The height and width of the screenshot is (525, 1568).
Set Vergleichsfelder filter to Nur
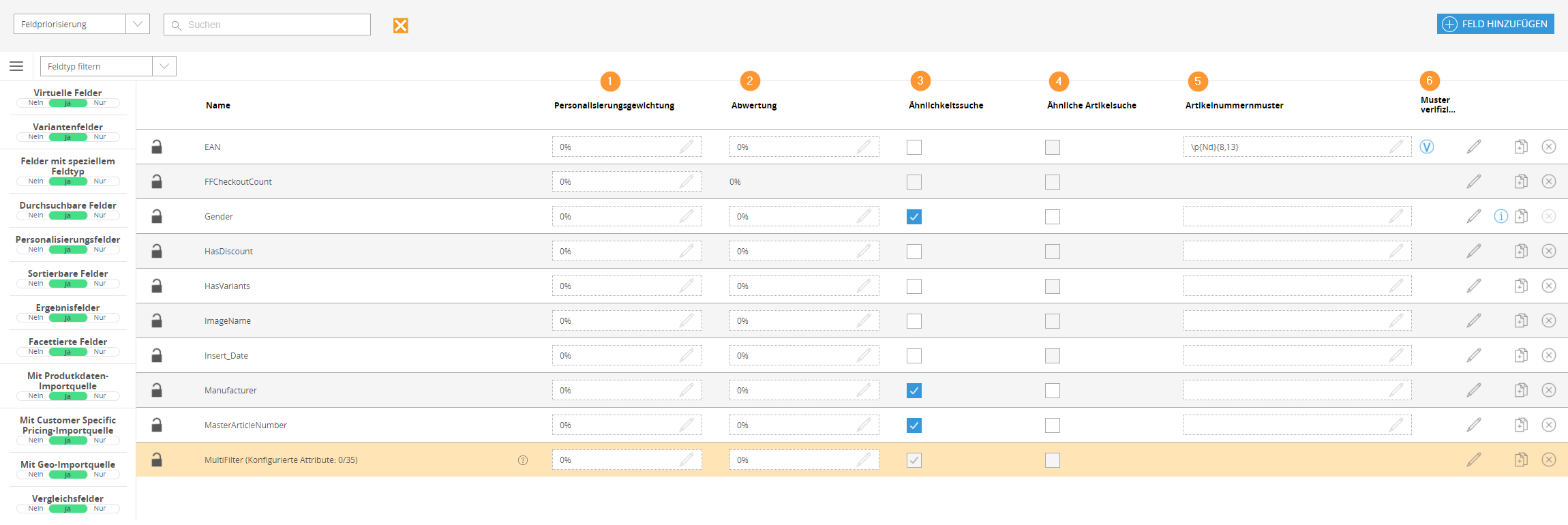pyautogui.click(x=100, y=509)
